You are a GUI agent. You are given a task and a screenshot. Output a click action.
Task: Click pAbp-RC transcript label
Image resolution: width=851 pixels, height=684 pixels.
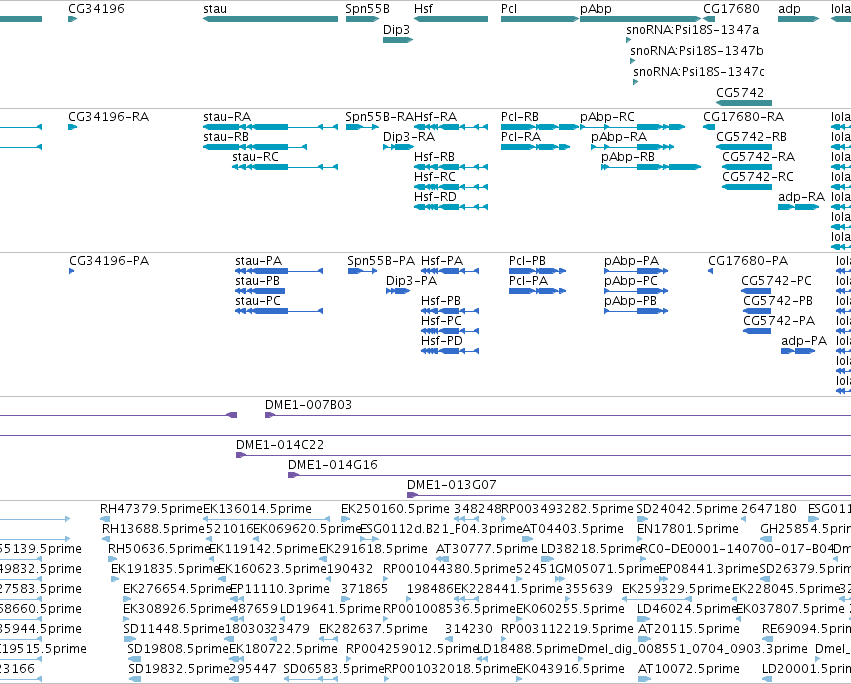point(607,117)
